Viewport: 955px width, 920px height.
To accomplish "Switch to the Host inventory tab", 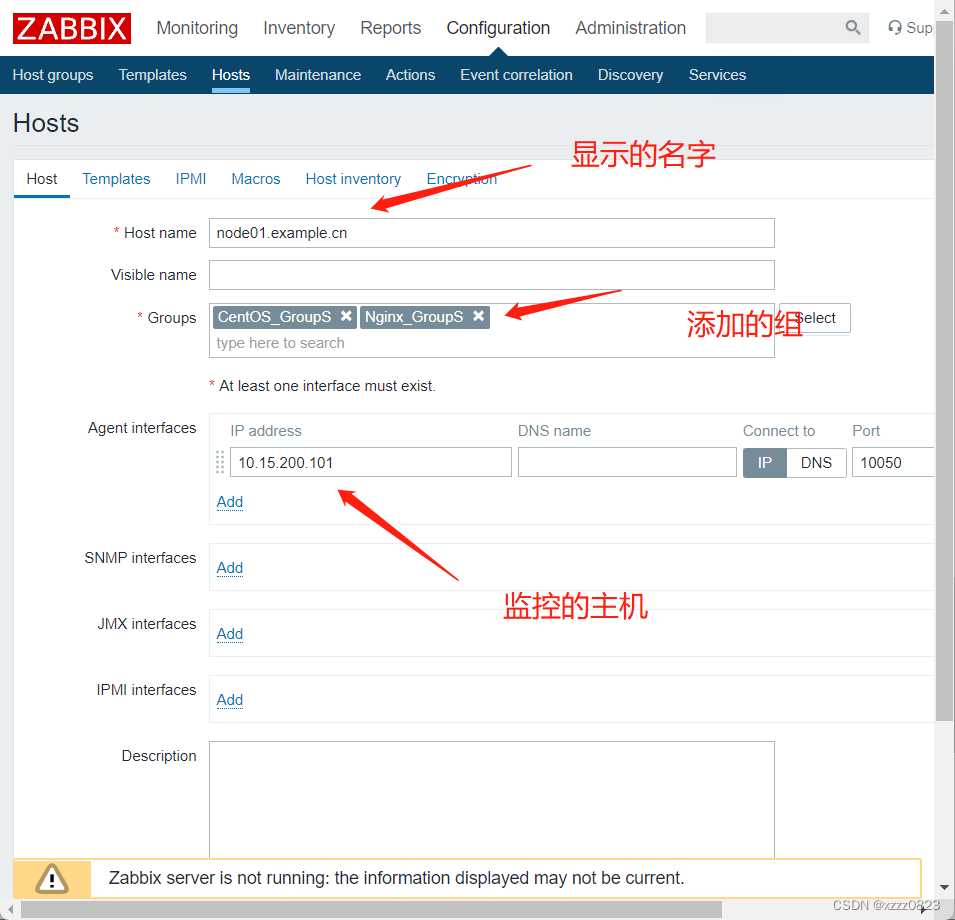I will click(x=353, y=179).
